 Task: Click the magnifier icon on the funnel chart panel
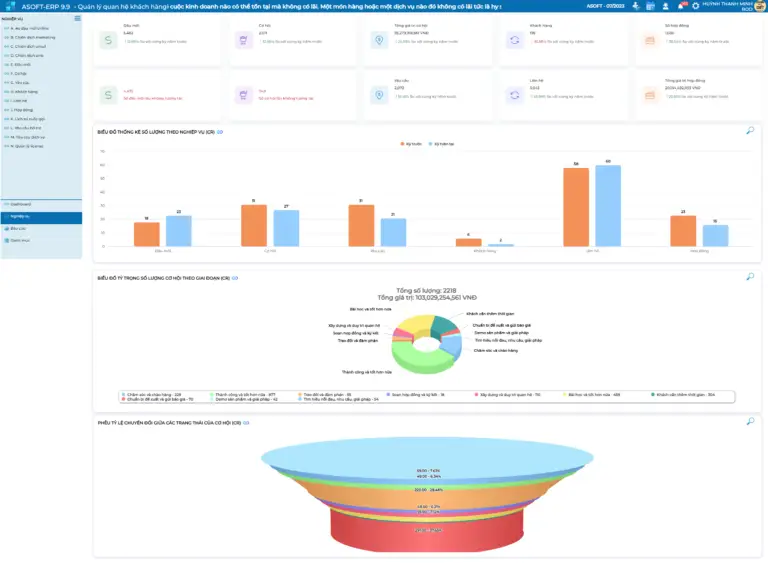click(x=750, y=421)
